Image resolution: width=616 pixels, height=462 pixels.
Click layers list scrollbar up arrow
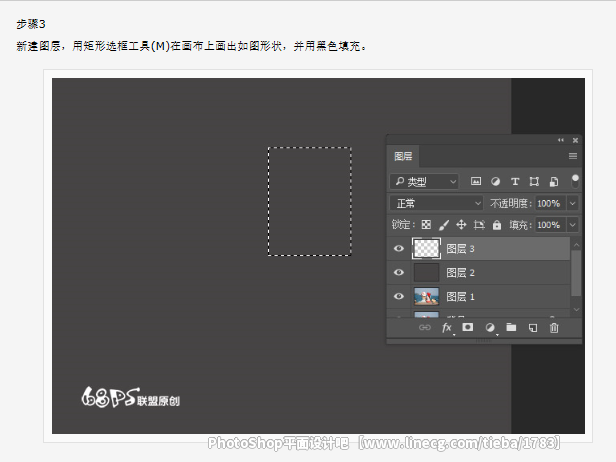[x=576, y=244]
